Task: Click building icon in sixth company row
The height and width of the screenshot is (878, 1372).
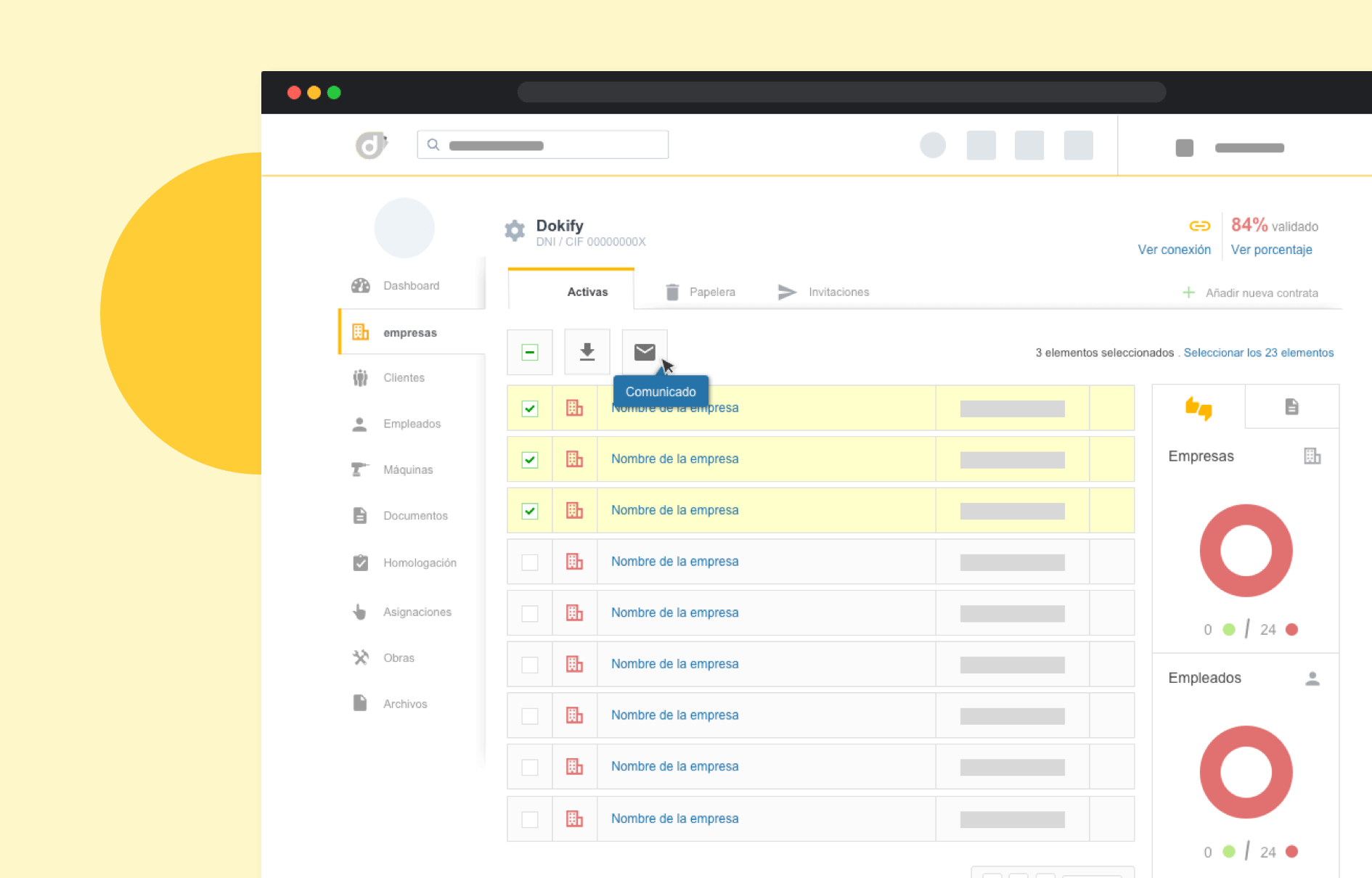Action: 574,664
